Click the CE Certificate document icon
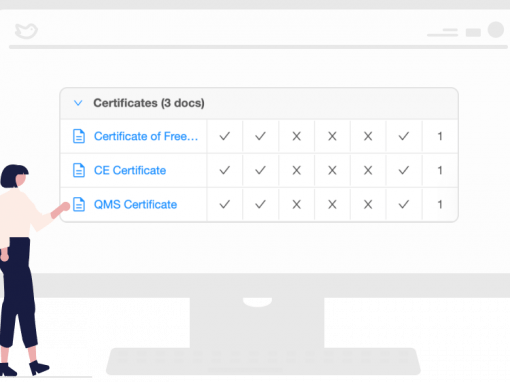This screenshot has height=382, width=510. tap(79, 170)
